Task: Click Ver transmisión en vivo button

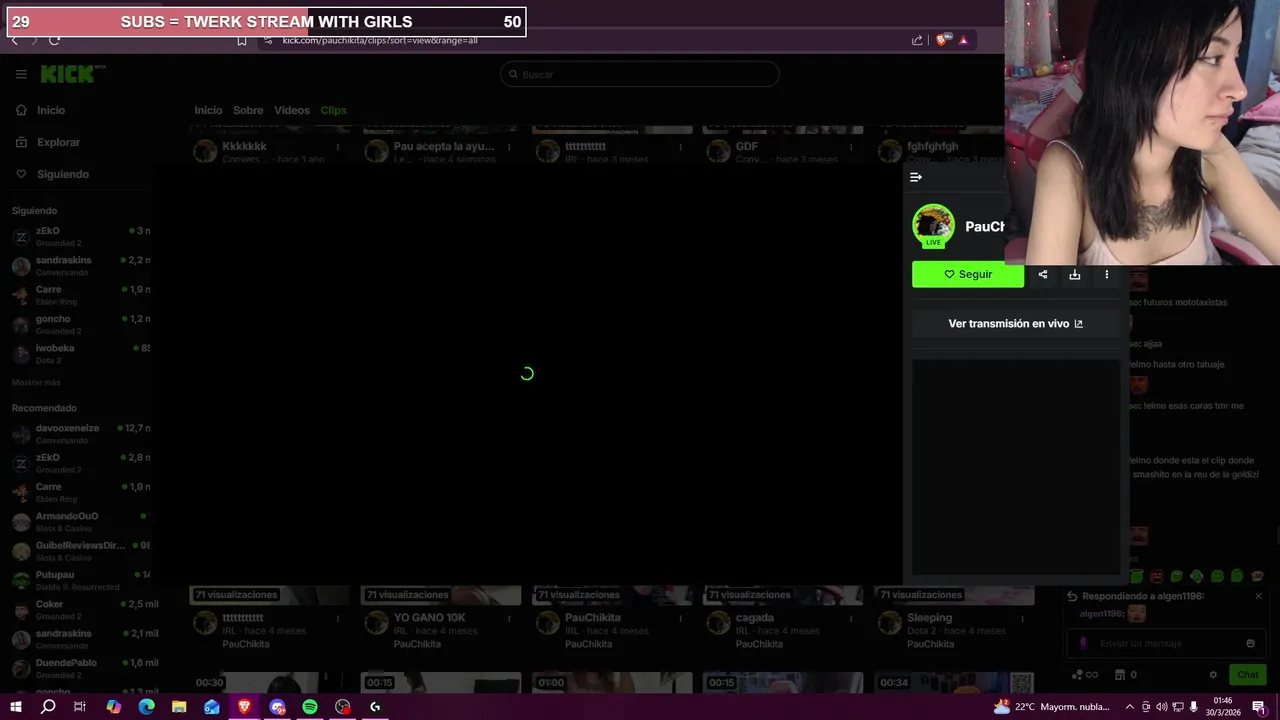Action: [1015, 324]
